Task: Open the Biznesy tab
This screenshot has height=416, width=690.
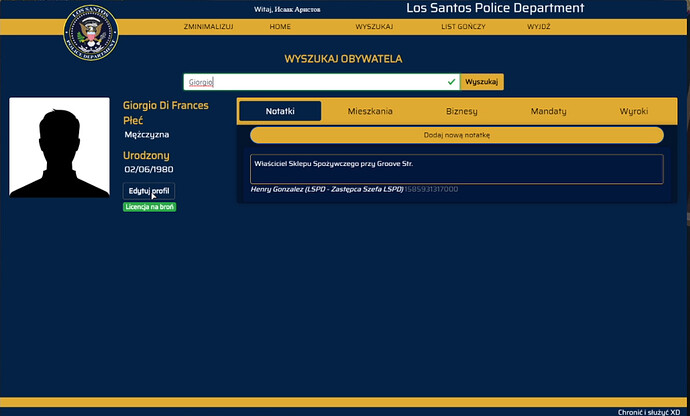Action: click(462, 111)
